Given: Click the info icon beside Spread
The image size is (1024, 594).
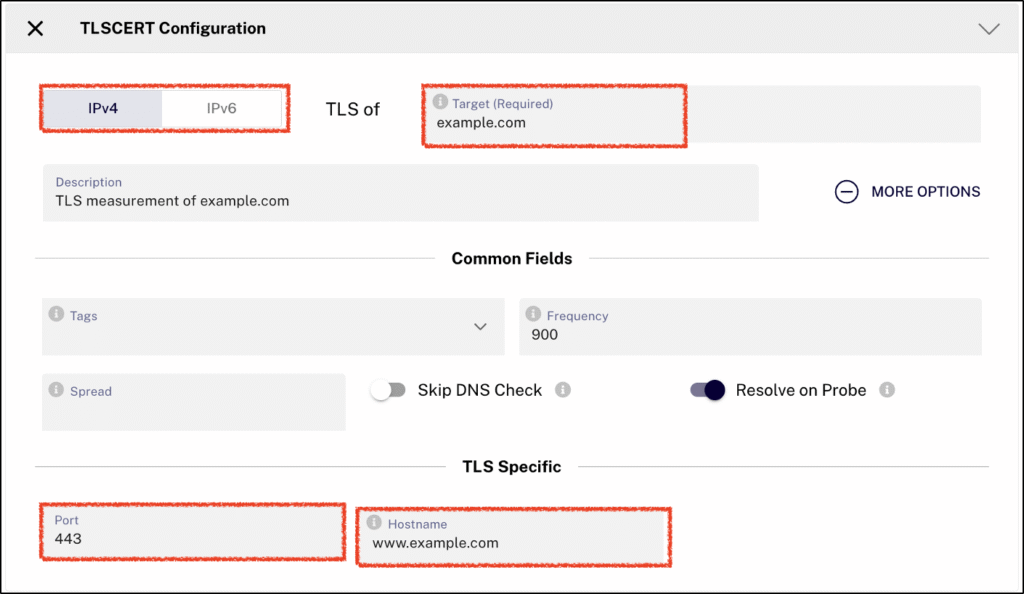Looking at the screenshot, I should tap(57, 391).
